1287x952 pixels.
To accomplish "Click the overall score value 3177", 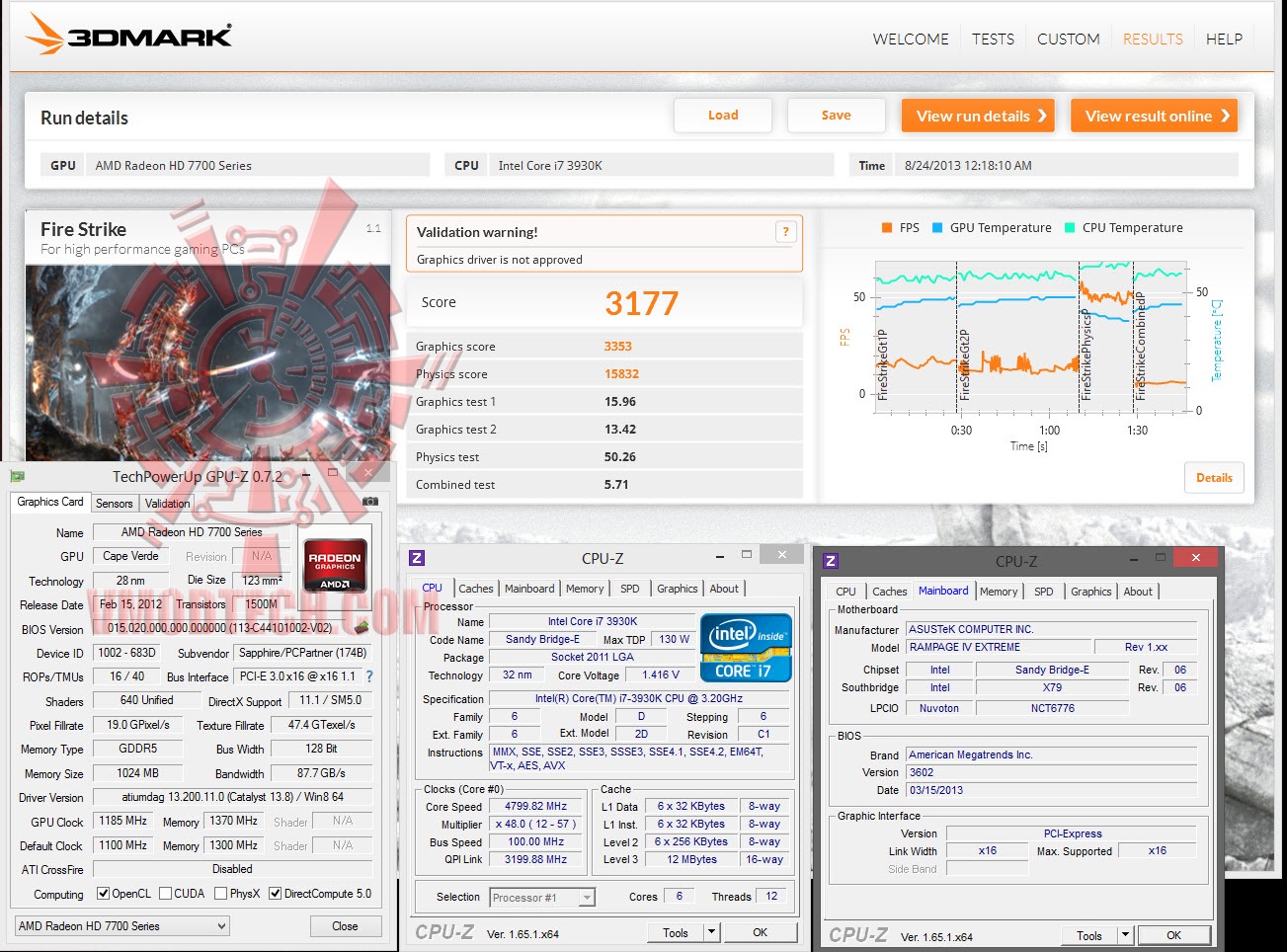I will [642, 303].
